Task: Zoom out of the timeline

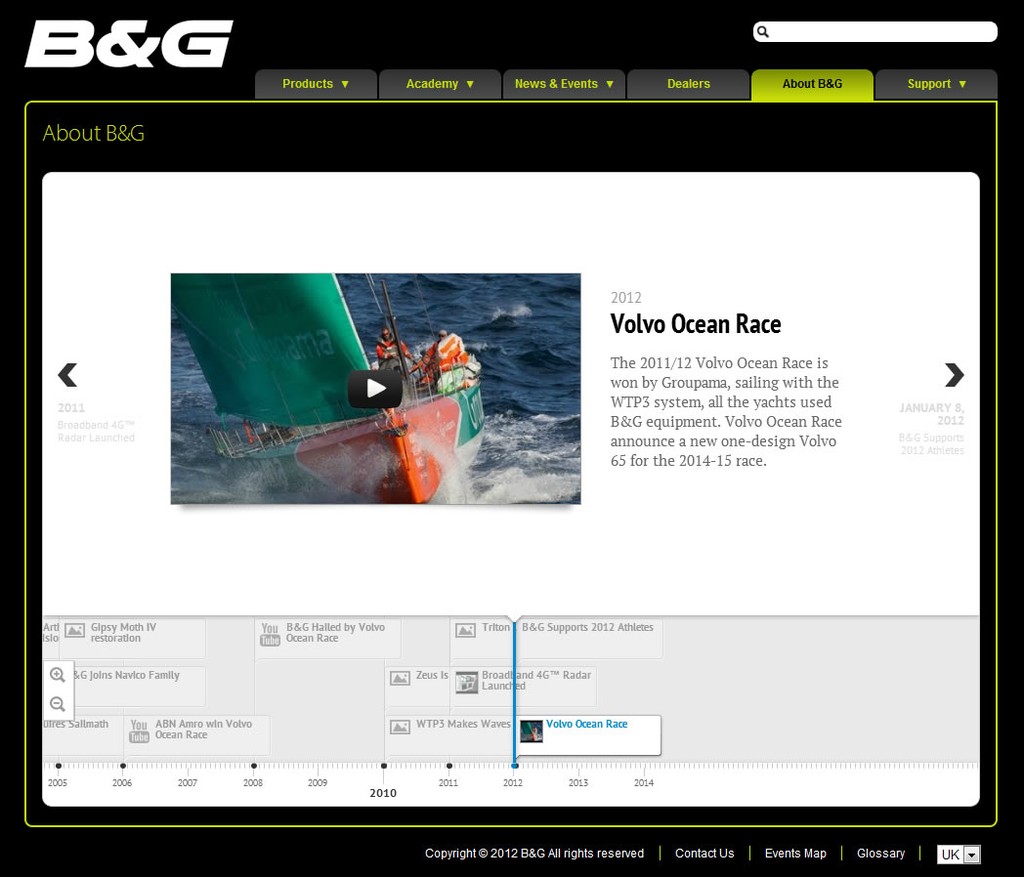Action: coord(57,704)
